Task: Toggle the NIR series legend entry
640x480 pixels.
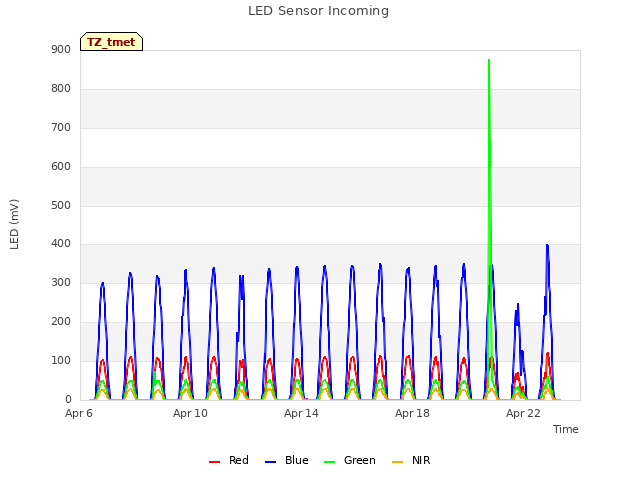Action: point(411,460)
